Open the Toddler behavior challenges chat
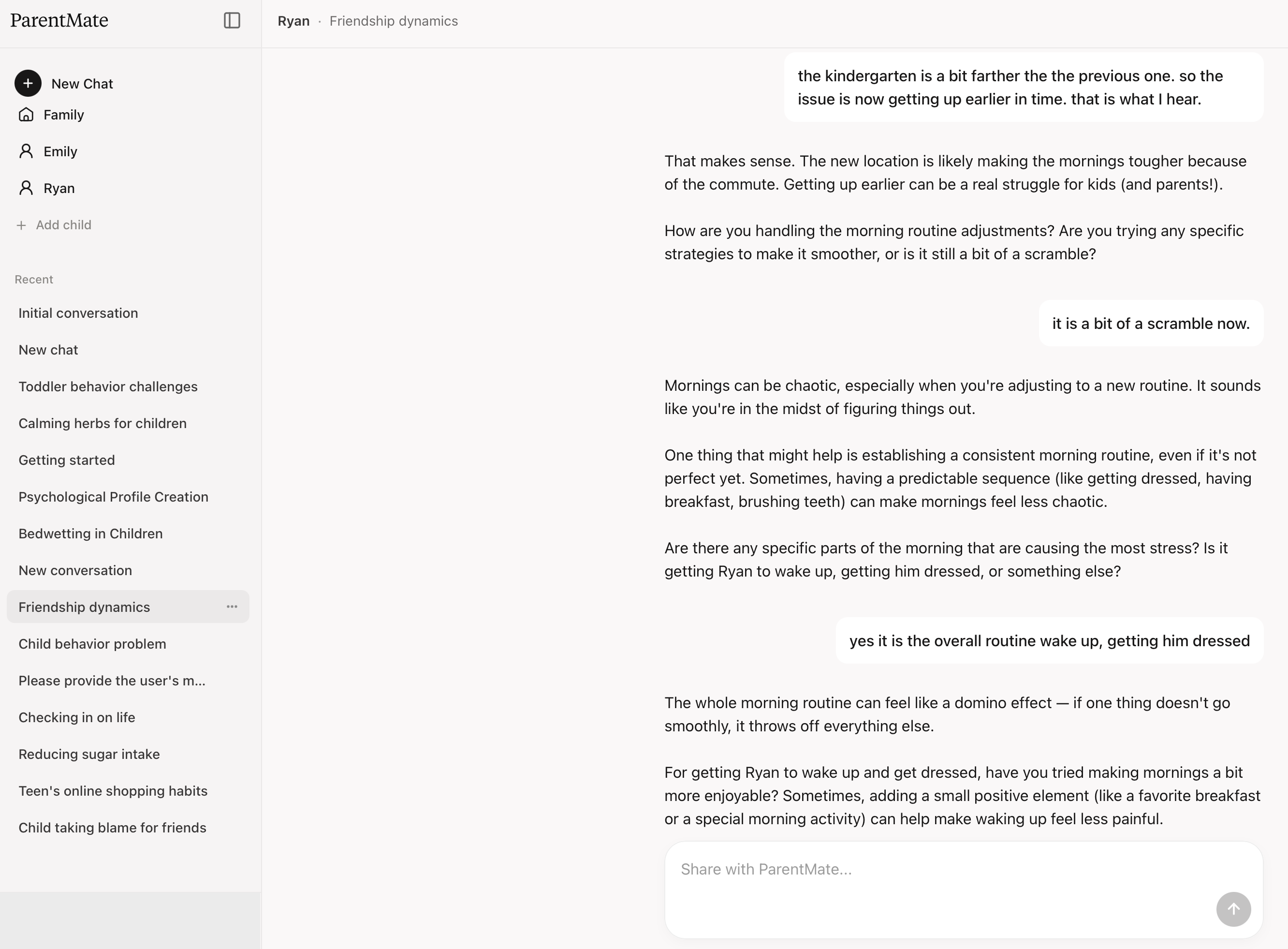 coord(108,386)
